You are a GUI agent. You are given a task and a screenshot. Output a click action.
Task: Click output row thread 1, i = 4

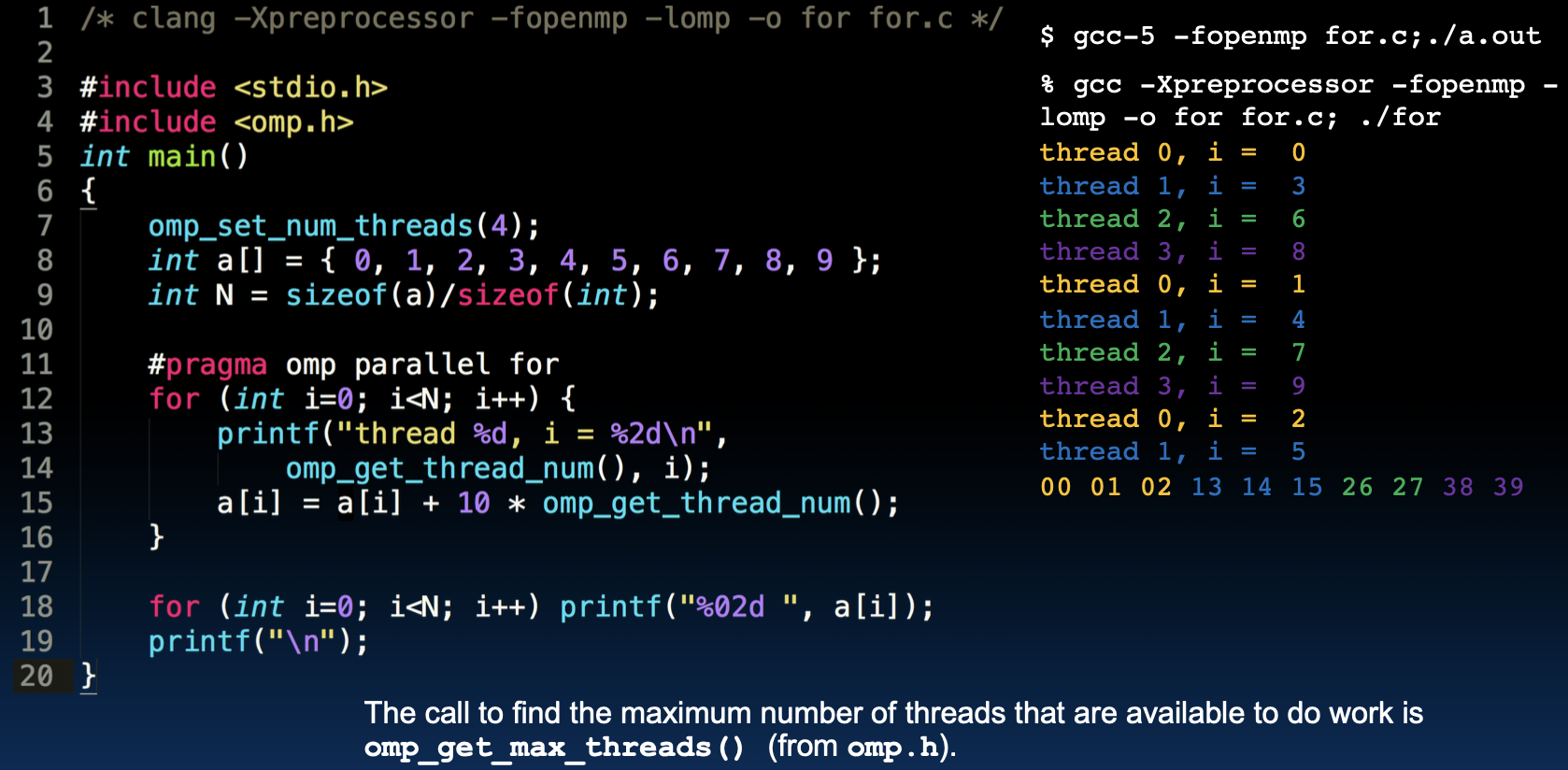coord(1173,320)
